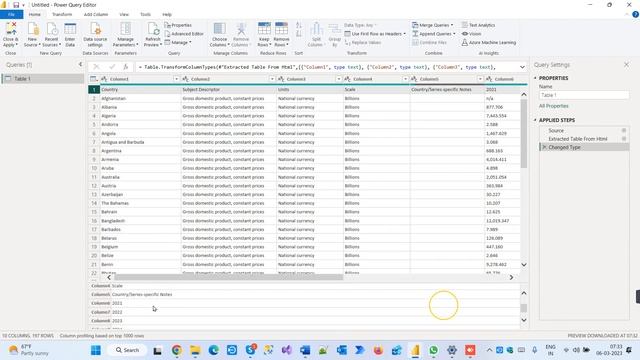
Task: Click Text Analytics in AI Insights
Action: (478, 25)
